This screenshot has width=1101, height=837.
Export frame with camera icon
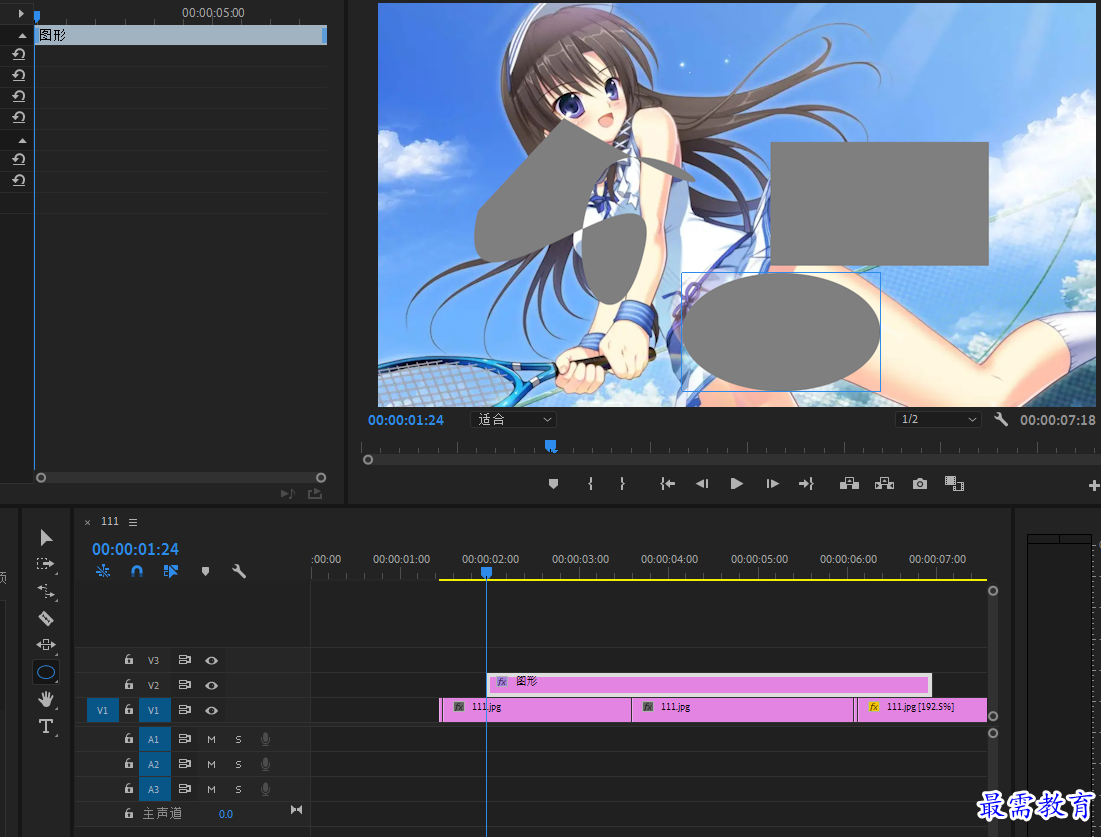[x=920, y=484]
